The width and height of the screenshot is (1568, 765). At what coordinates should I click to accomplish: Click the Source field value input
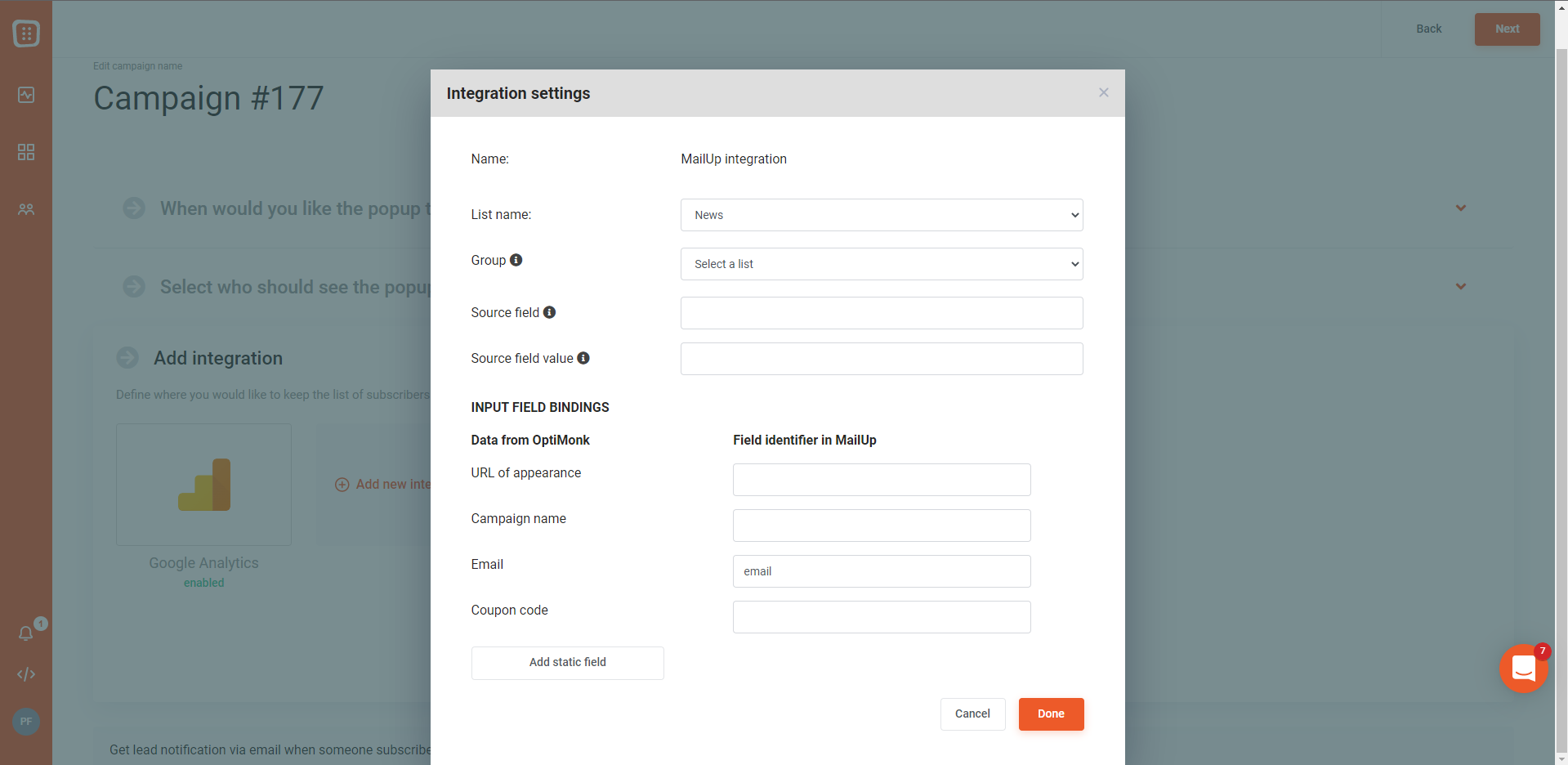[x=882, y=359]
